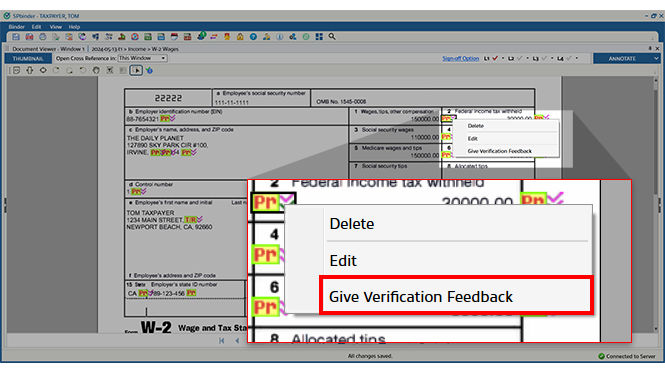This screenshot has height=383, width=665.
Task: Open the 'This Window' cross reference dropdown
Action: 142,58
